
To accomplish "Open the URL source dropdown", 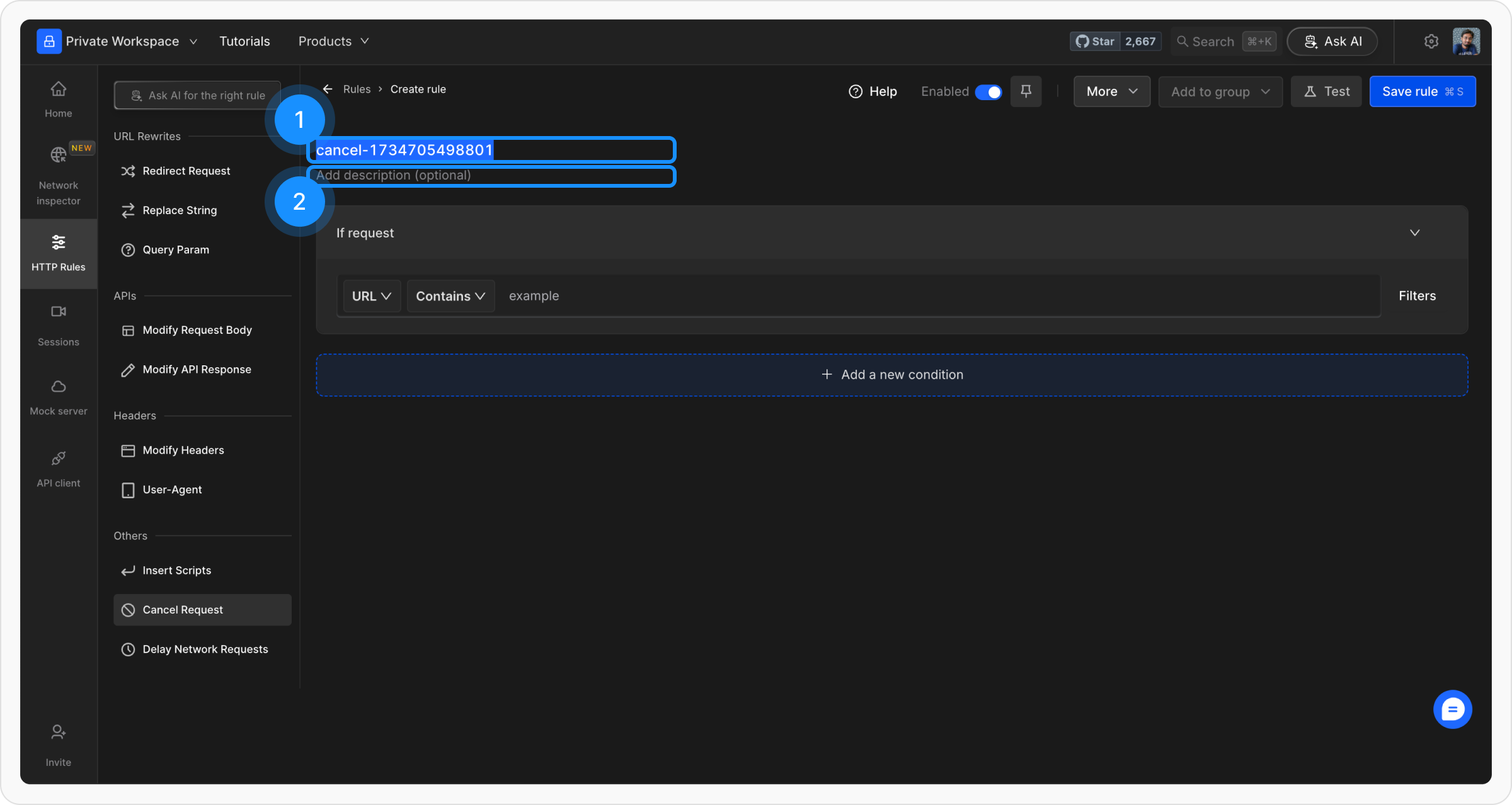I will click(372, 296).
